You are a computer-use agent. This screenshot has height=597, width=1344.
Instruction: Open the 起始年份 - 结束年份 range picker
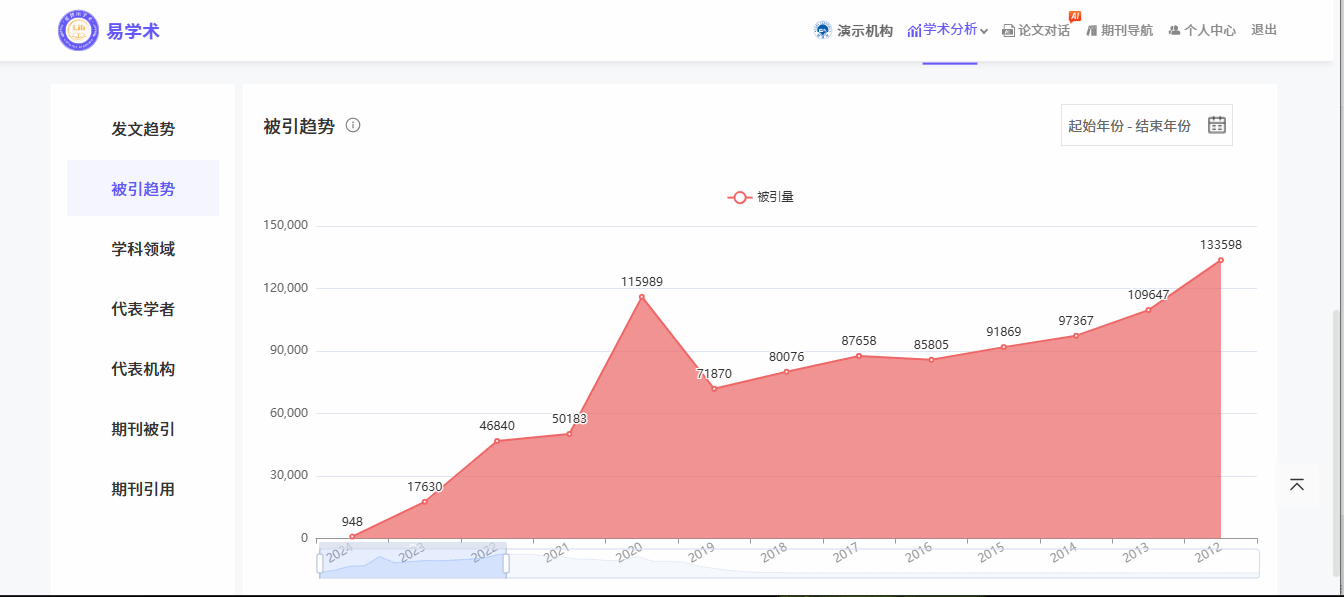click(1129, 126)
